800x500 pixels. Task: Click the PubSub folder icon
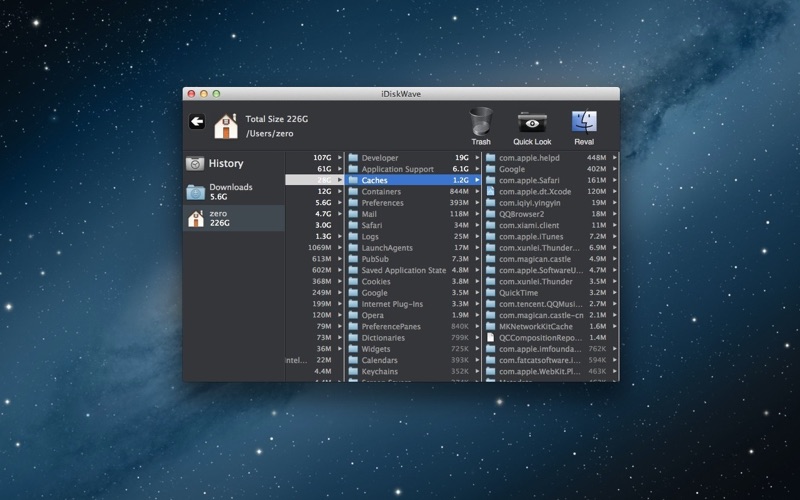(x=353, y=259)
